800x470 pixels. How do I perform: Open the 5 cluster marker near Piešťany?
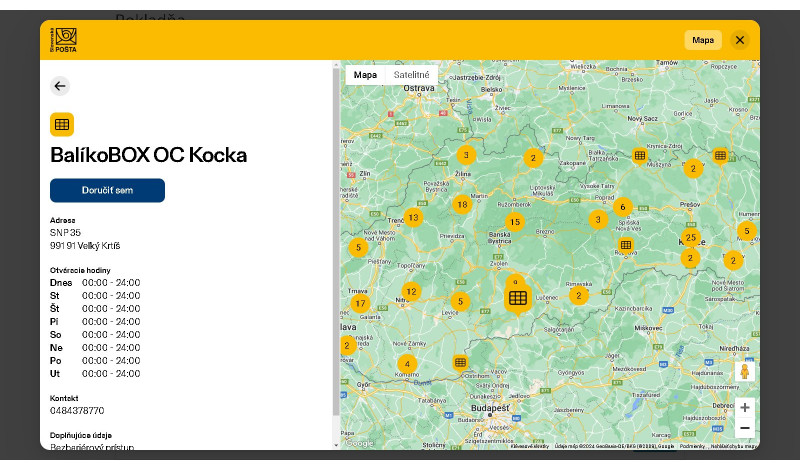coord(358,247)
